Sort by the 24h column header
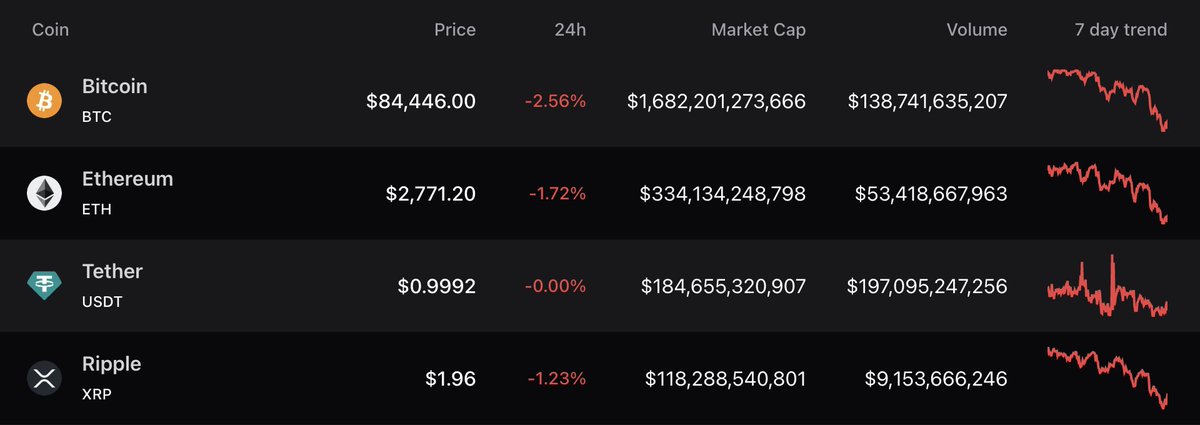Screen dimensions: 1200x425 571,30
